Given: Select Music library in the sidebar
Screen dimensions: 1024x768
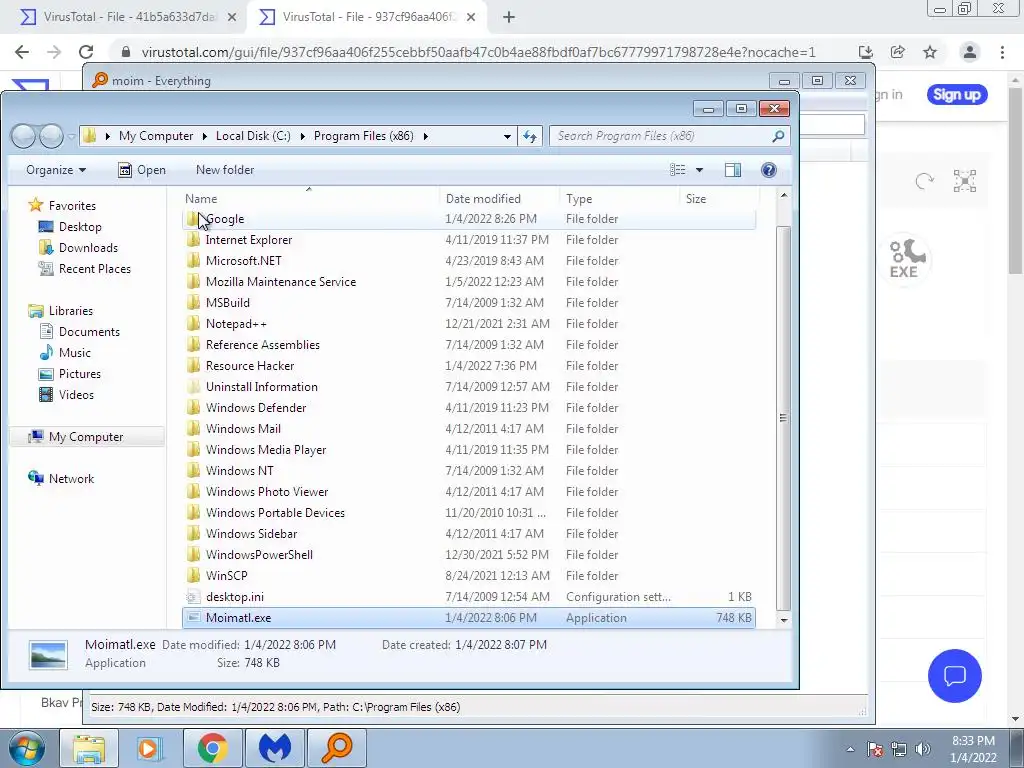Looking at the screenshot, I should [74, 353].
